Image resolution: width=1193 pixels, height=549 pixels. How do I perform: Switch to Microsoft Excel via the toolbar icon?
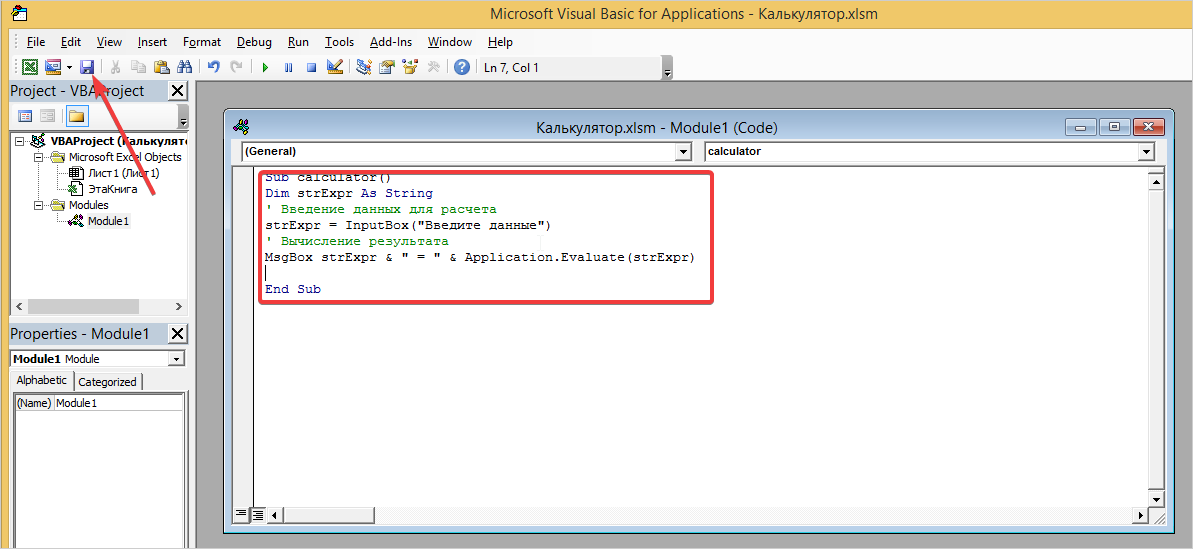click(x=29, y=67)
